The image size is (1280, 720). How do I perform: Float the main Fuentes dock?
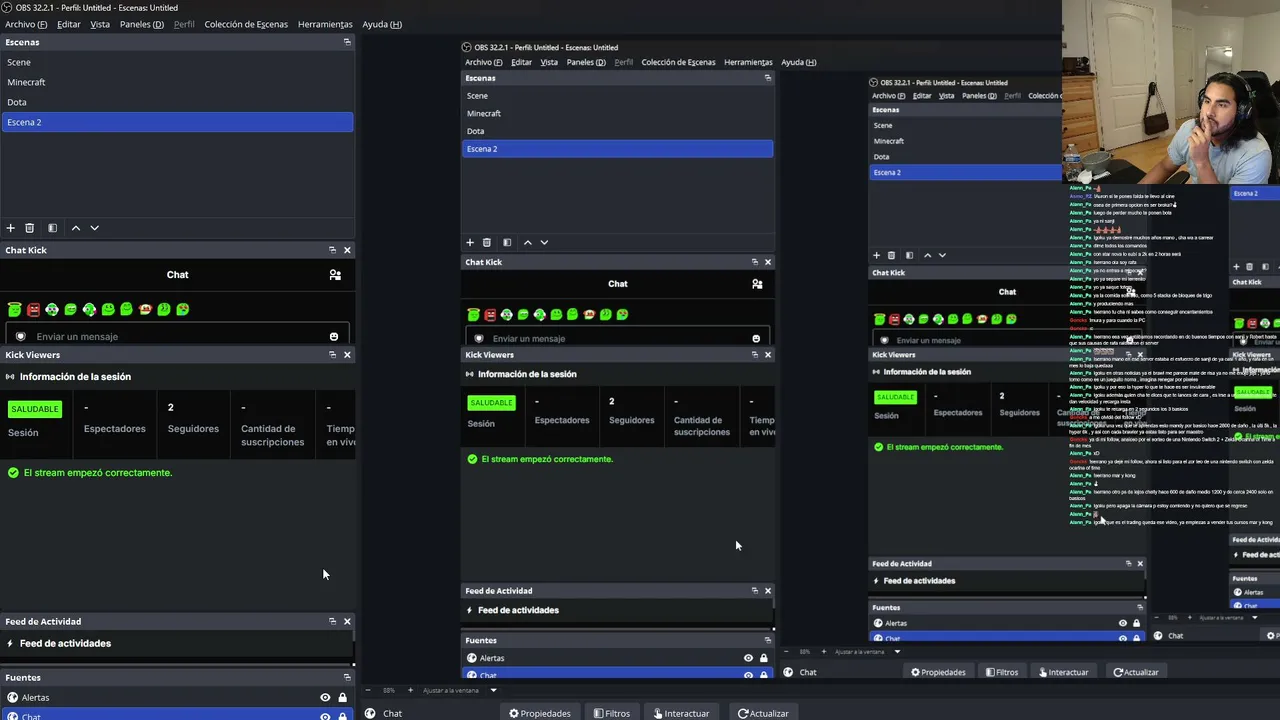pyautogui.click(x=347, y=677)
